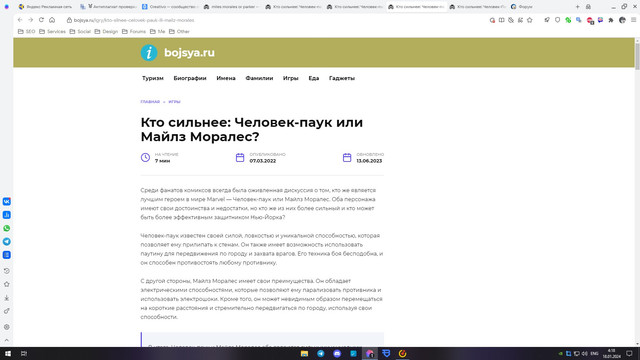
Task: Click the Главная breadcrumb link
Action: (x=150, y=102)
